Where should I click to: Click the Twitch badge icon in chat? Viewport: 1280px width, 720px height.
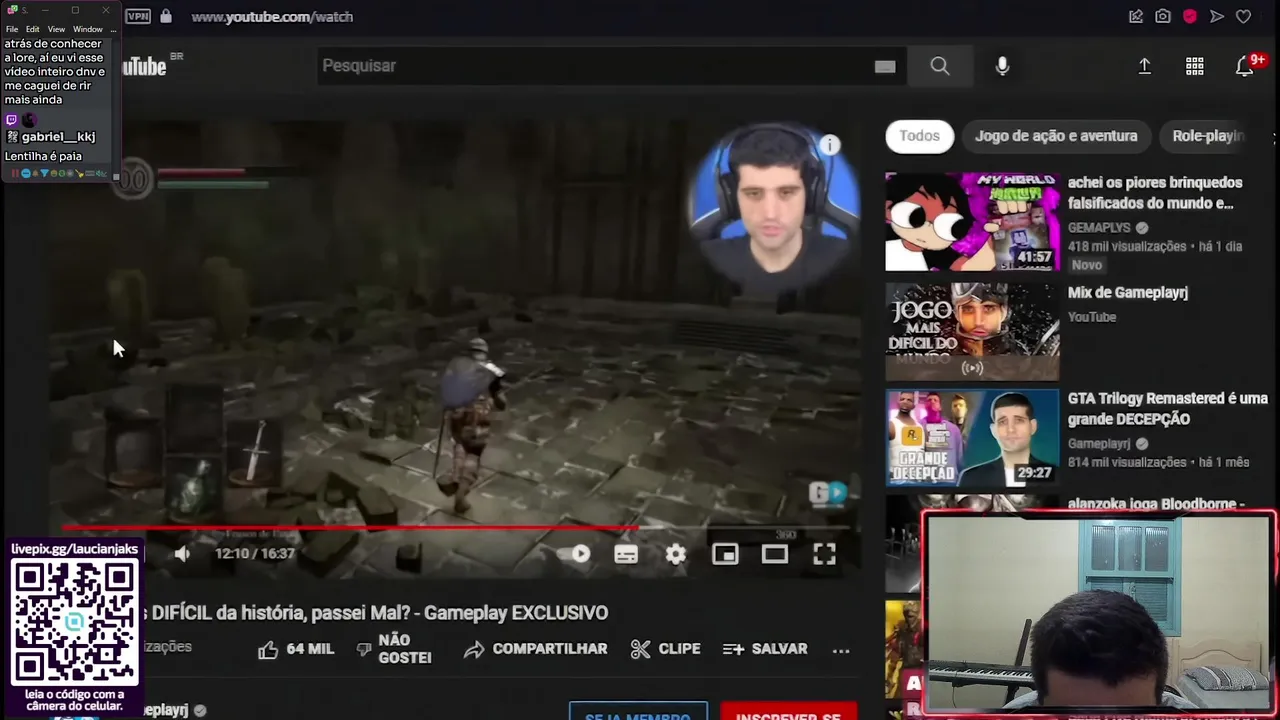point(11,120)
